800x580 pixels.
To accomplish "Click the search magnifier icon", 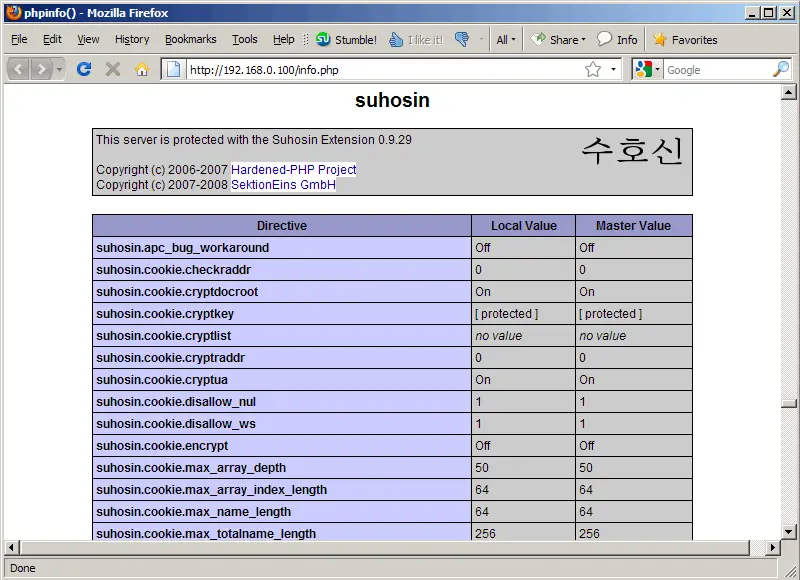I will pyautogui.click(x=781, y=69).
